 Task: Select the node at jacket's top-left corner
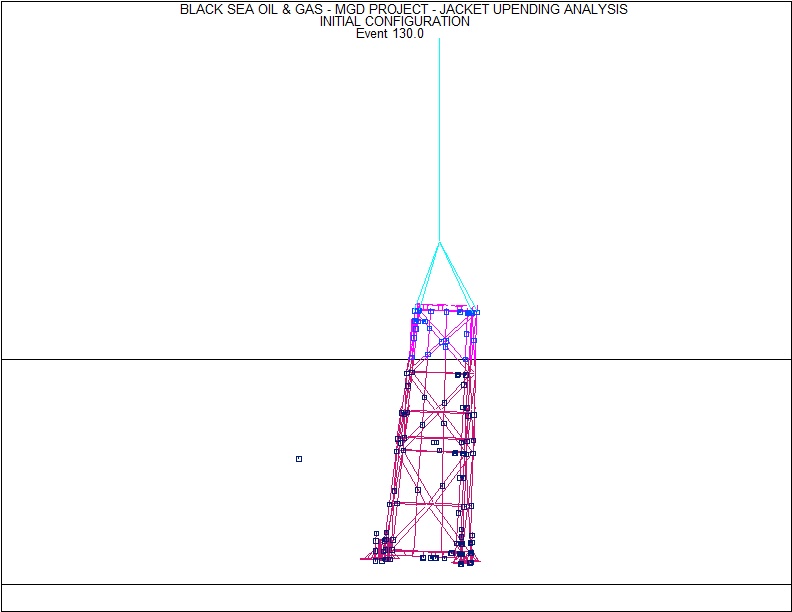(x=416, y=311)
